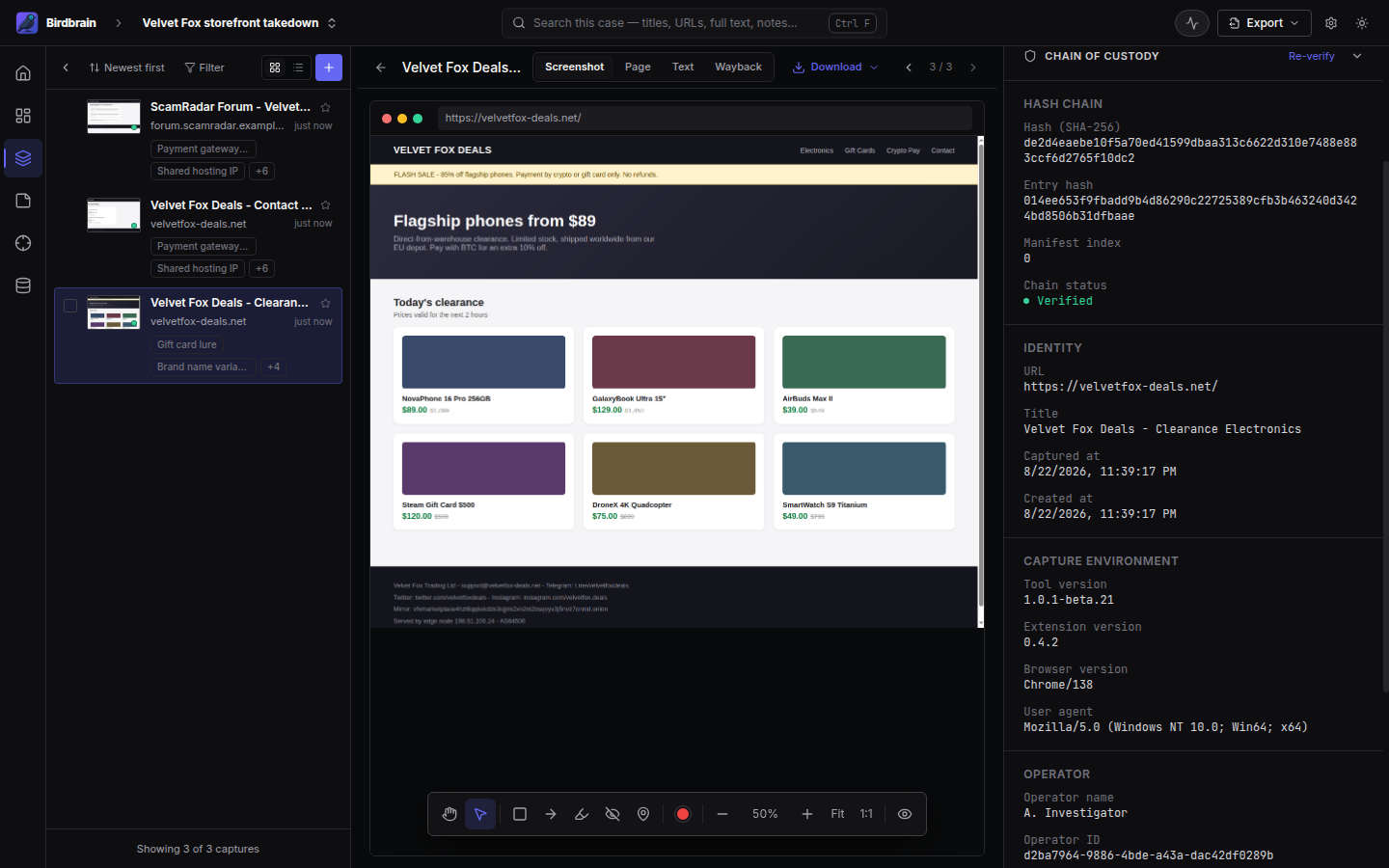Expand +4 tags on Clearance capture

[274, 366]
